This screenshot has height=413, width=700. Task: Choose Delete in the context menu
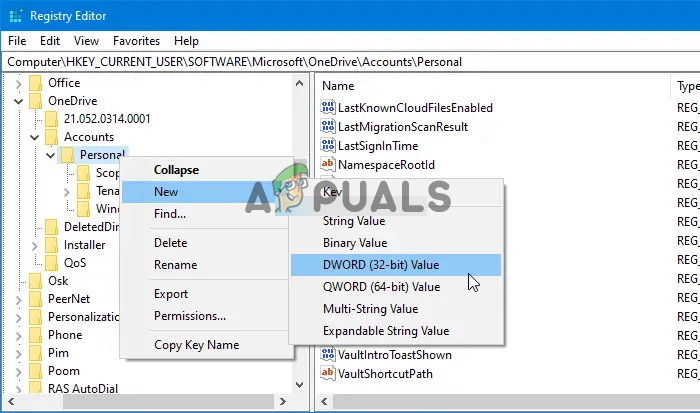207,242
